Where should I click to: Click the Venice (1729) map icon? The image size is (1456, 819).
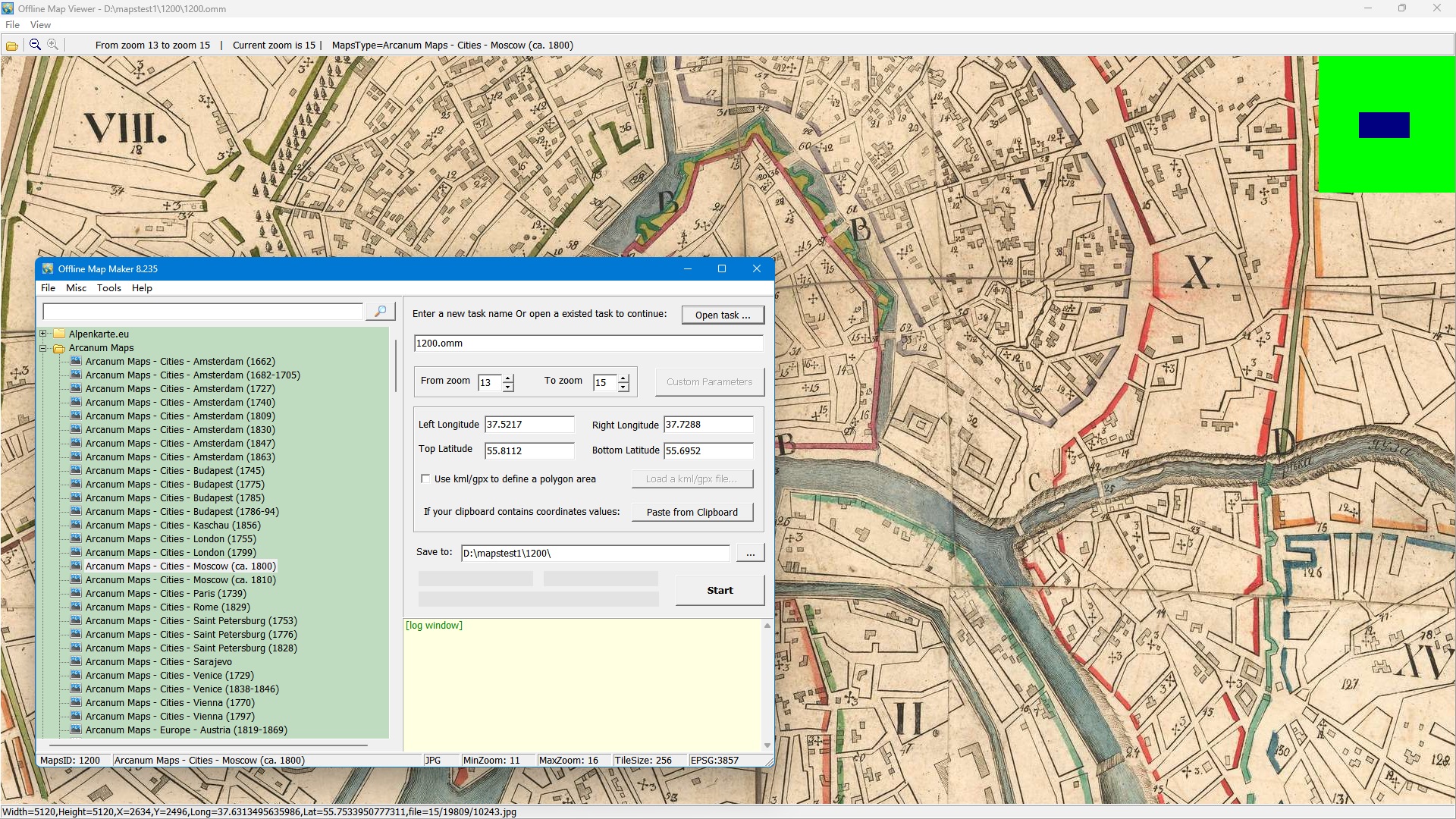76,676
